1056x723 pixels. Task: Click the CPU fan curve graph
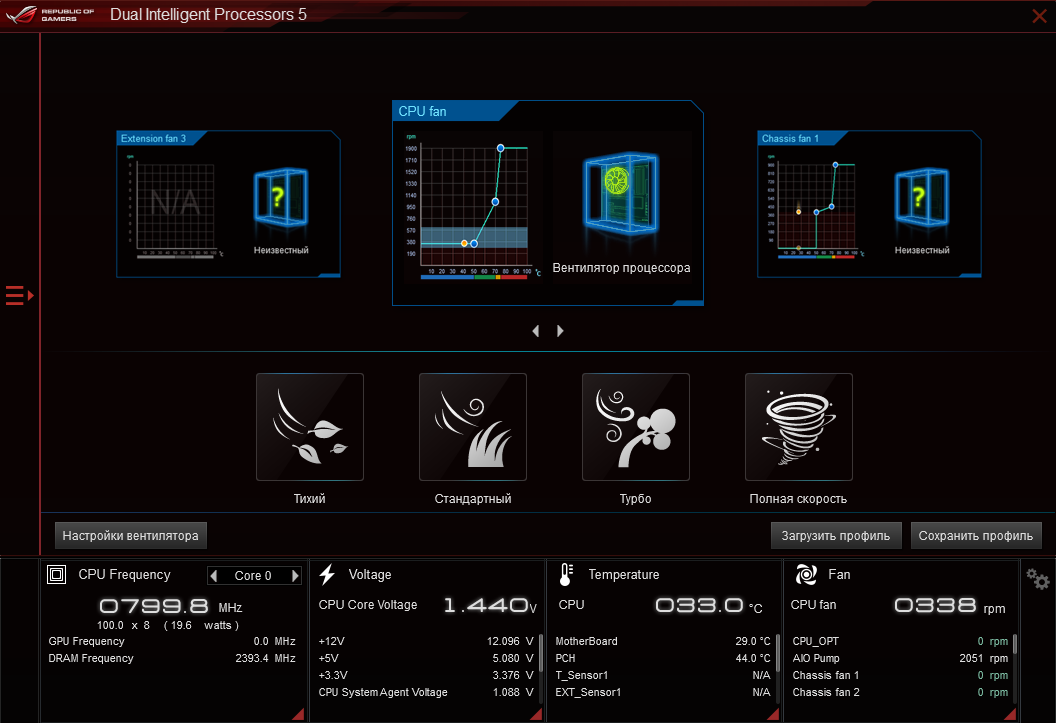[x=474, y=206]
